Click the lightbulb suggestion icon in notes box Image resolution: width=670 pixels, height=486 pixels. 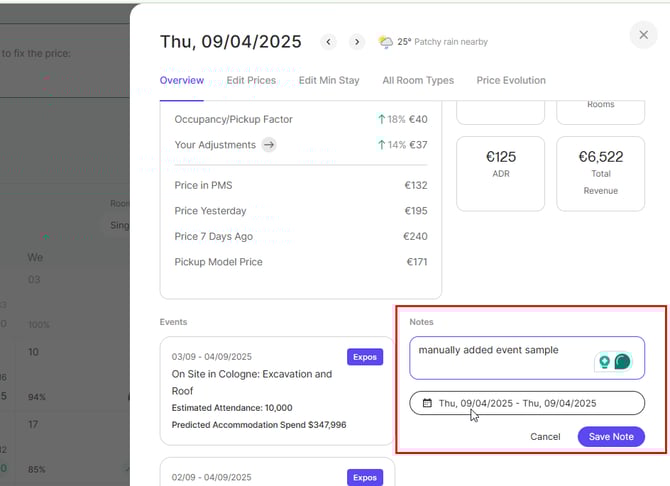click(x=604, y=362)
